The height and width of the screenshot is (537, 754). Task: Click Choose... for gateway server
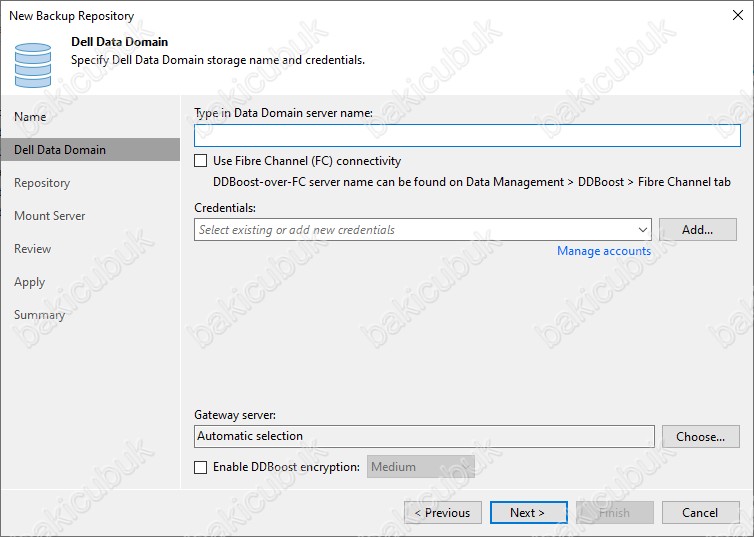(x=701, y=437)
